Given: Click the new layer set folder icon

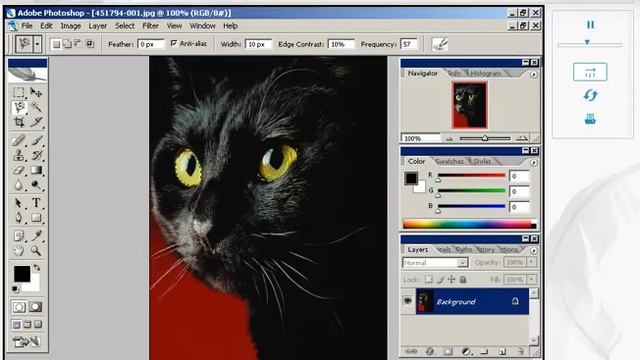Looking at the screenshot, I should click(484, 351).
